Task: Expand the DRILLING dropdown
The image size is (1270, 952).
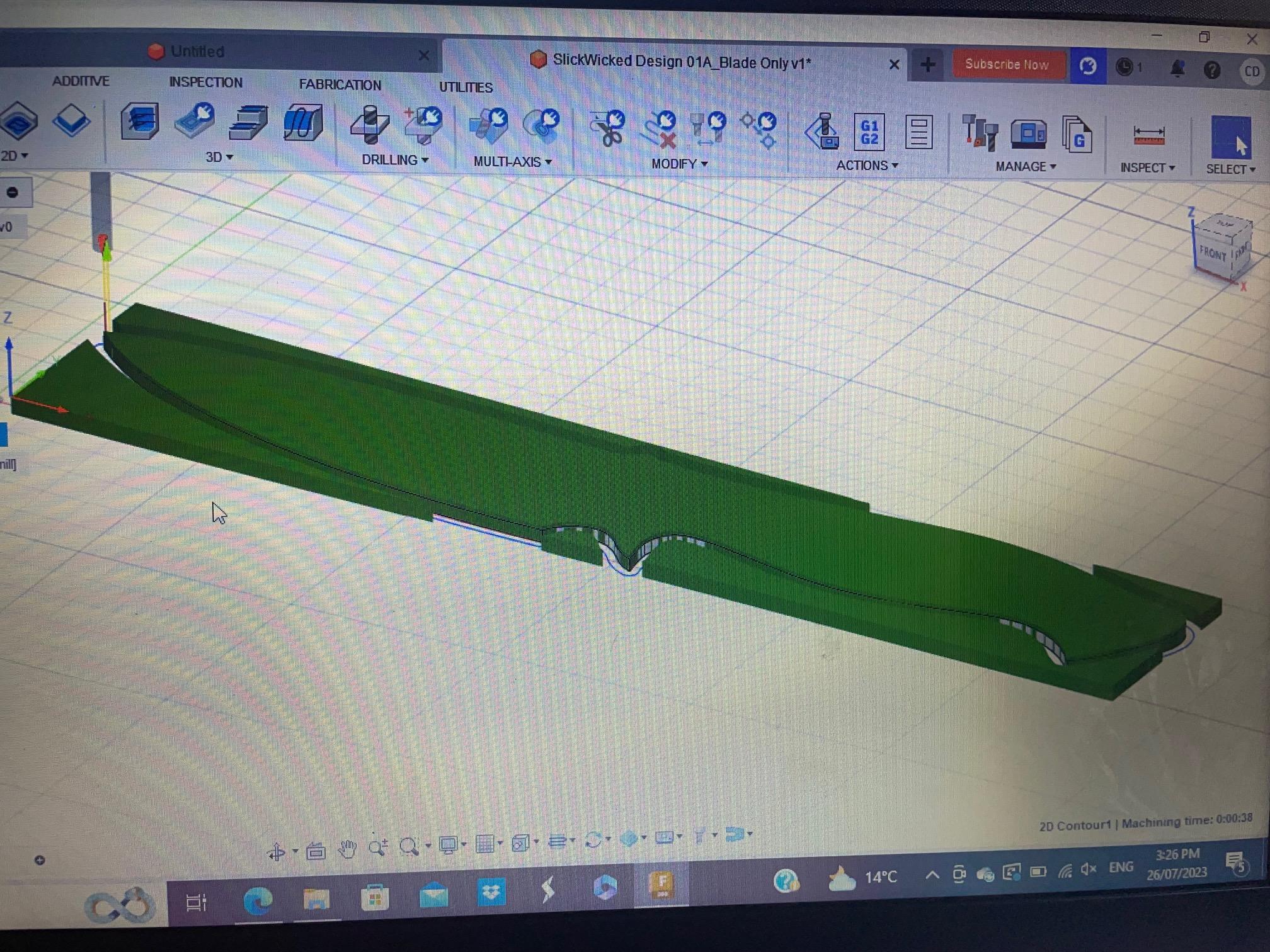Action: point(395,160)
